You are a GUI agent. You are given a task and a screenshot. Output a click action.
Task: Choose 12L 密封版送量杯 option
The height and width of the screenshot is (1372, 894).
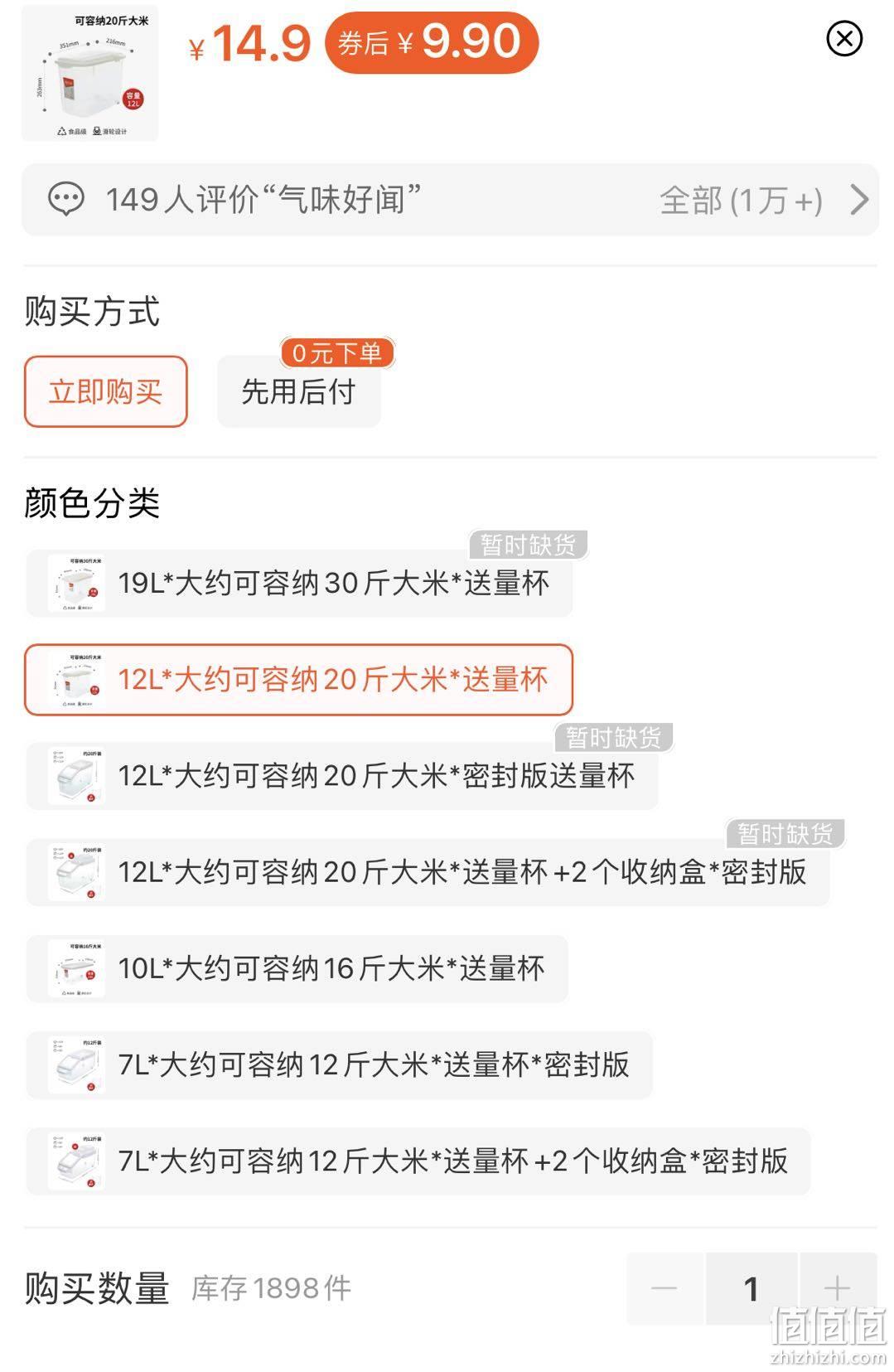342,776
